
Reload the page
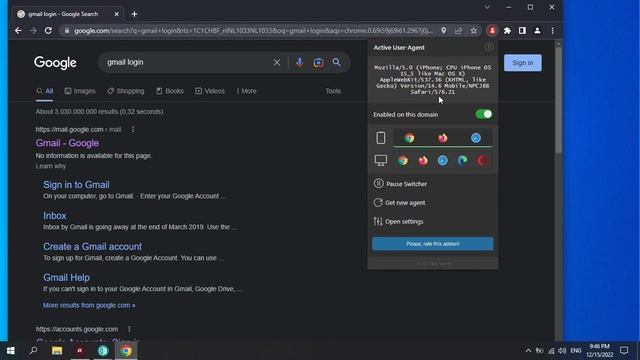[48, 31]
